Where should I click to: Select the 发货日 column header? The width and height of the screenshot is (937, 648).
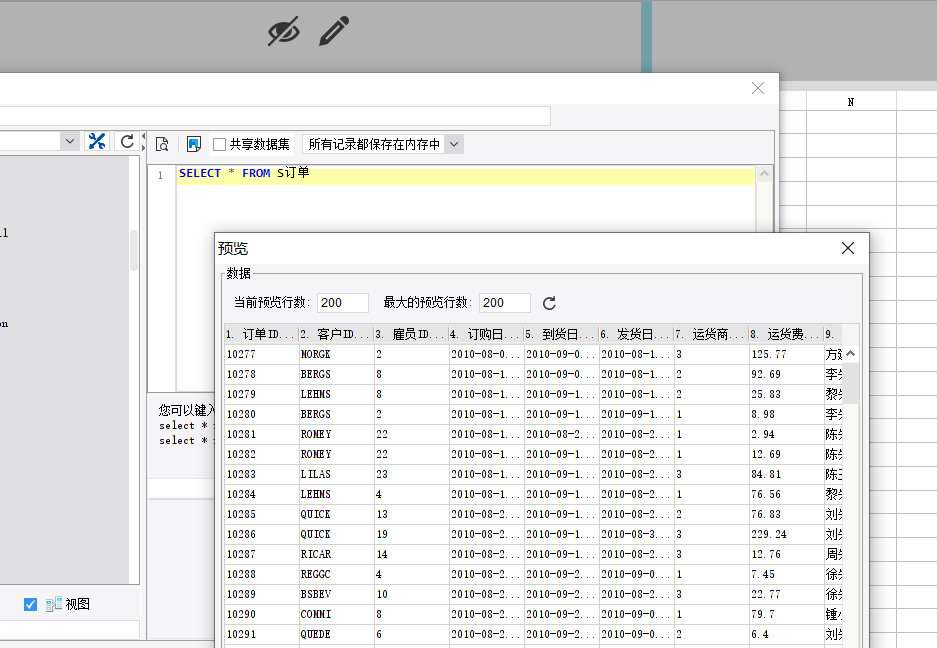pyautogui.click(x=636, y=334)
